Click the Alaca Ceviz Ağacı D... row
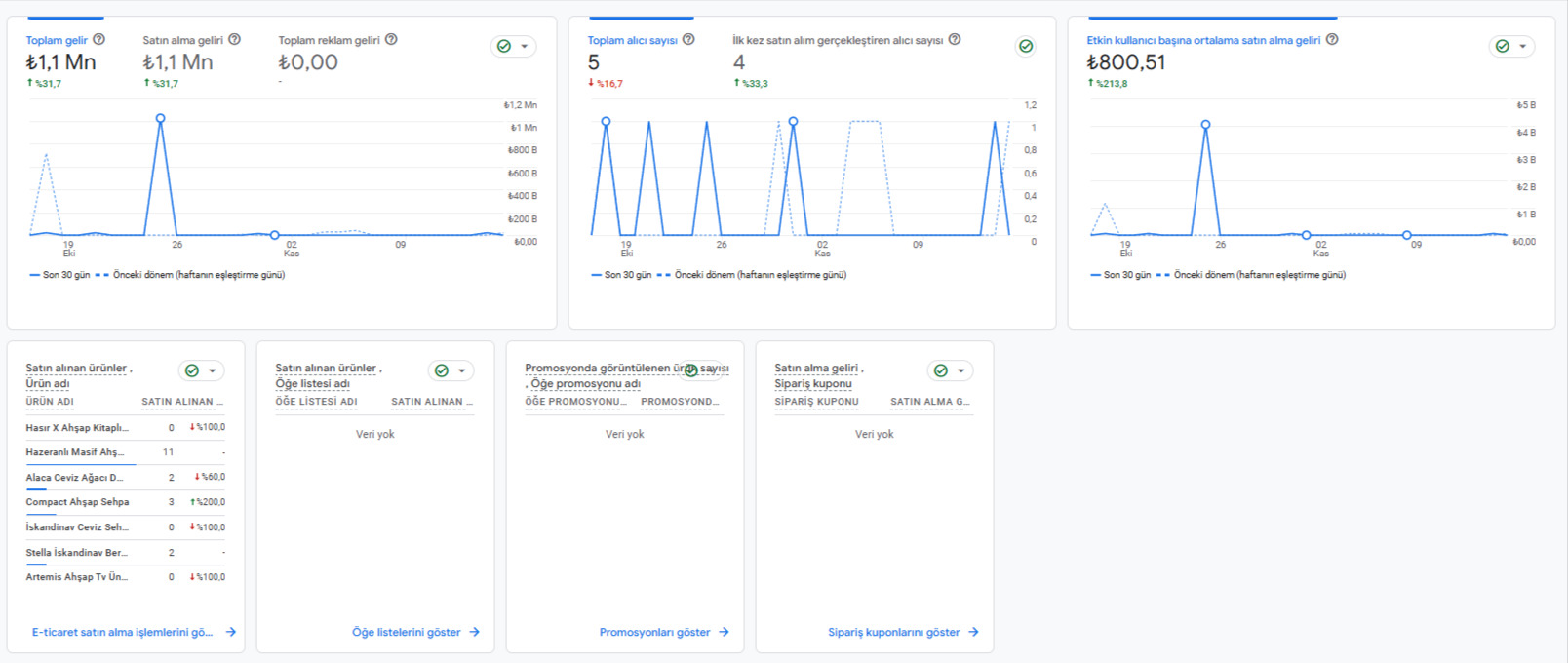Image resolution: width=1568 pixels, height=663 pixels. 126,478
